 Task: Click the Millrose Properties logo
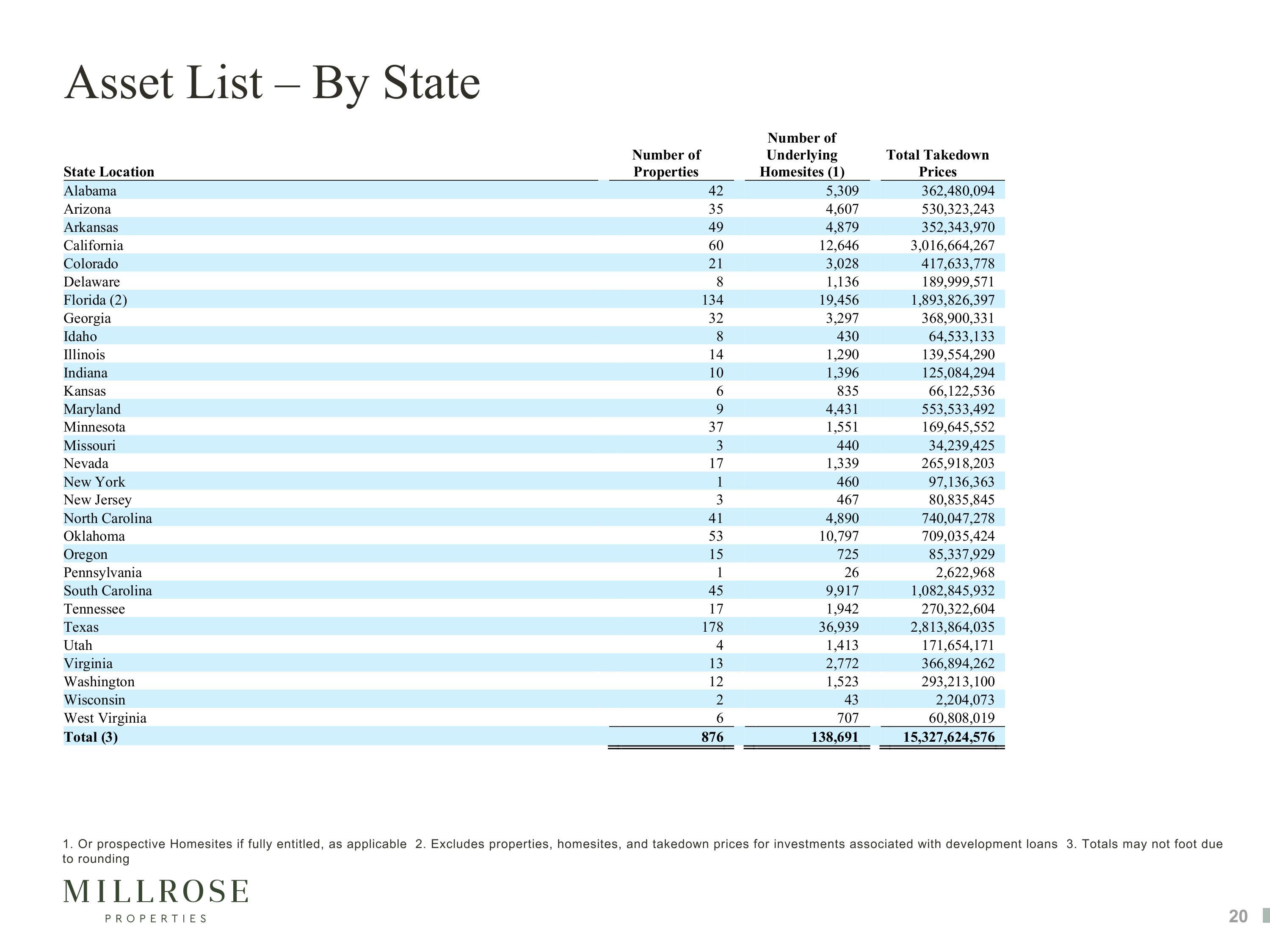pos(156,899)
